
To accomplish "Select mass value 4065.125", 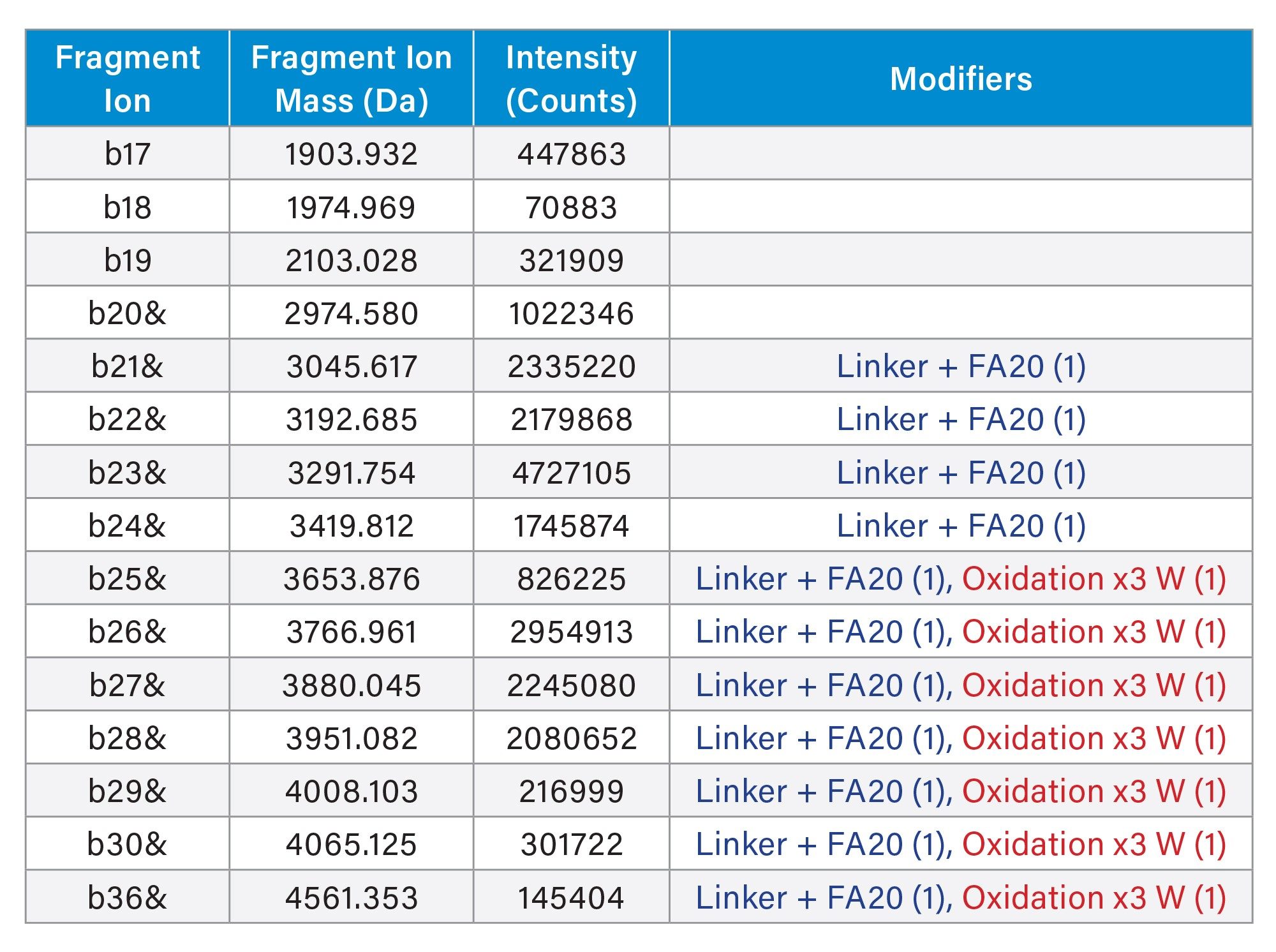I will [x=352, y=845].
